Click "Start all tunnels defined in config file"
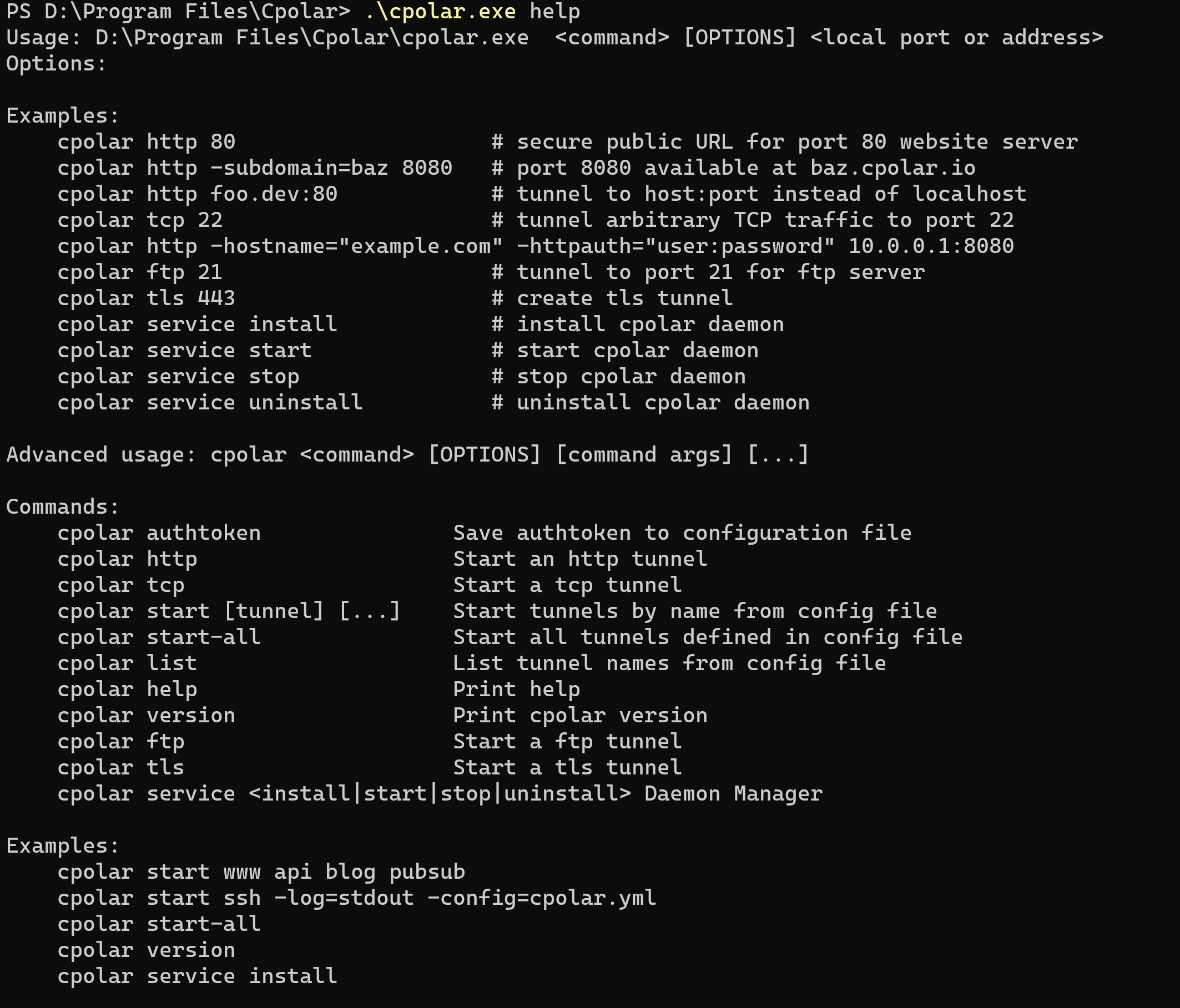This screenshot has width=1180, height=1008. click(x=707, y=637)
